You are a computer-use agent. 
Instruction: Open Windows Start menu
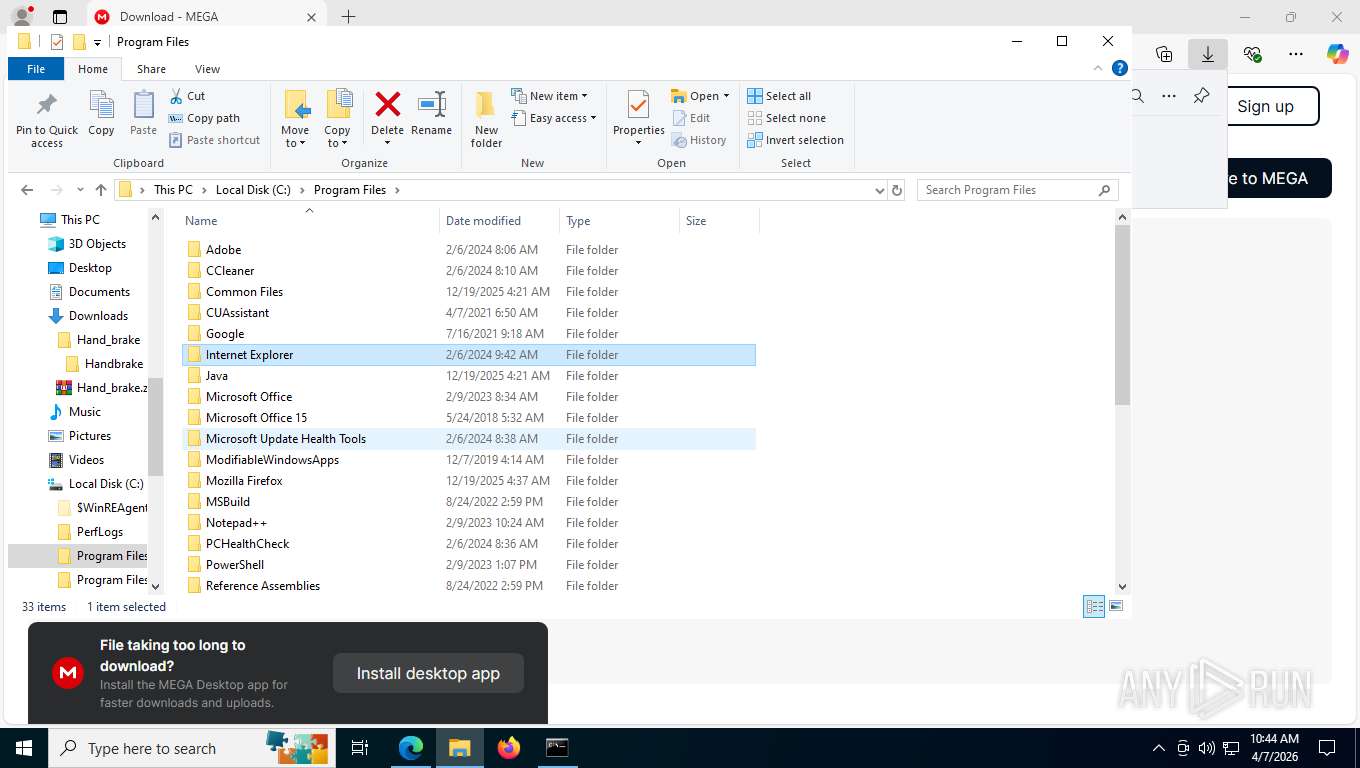tap(23, 747)
